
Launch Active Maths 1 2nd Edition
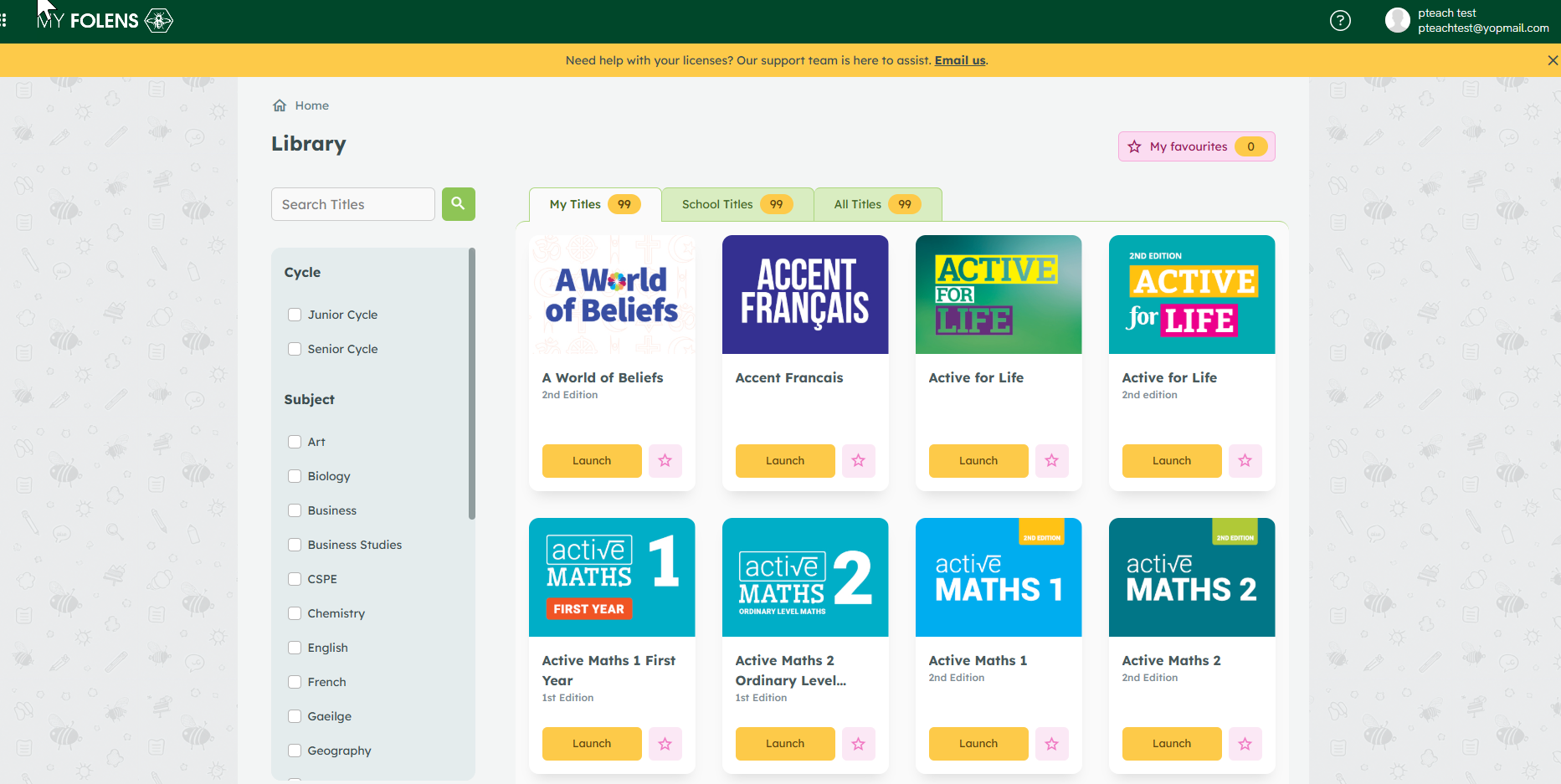pyautogui.click(x=978, y=744)
